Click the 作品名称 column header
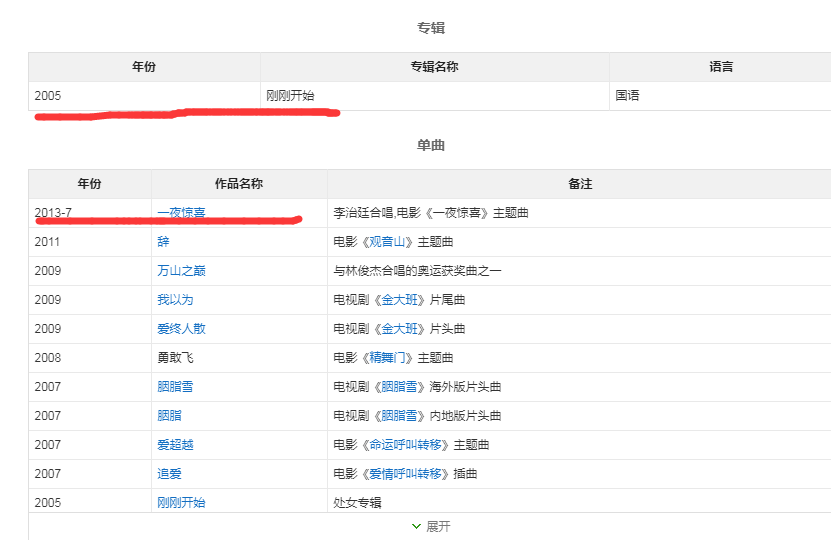The image size is (831, 540). [x=239, y=184]
